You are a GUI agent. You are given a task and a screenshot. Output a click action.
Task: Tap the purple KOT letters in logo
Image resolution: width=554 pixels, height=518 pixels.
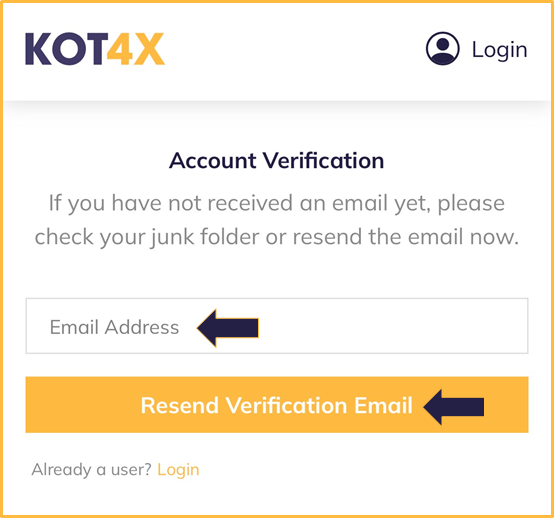coord(66,49)
